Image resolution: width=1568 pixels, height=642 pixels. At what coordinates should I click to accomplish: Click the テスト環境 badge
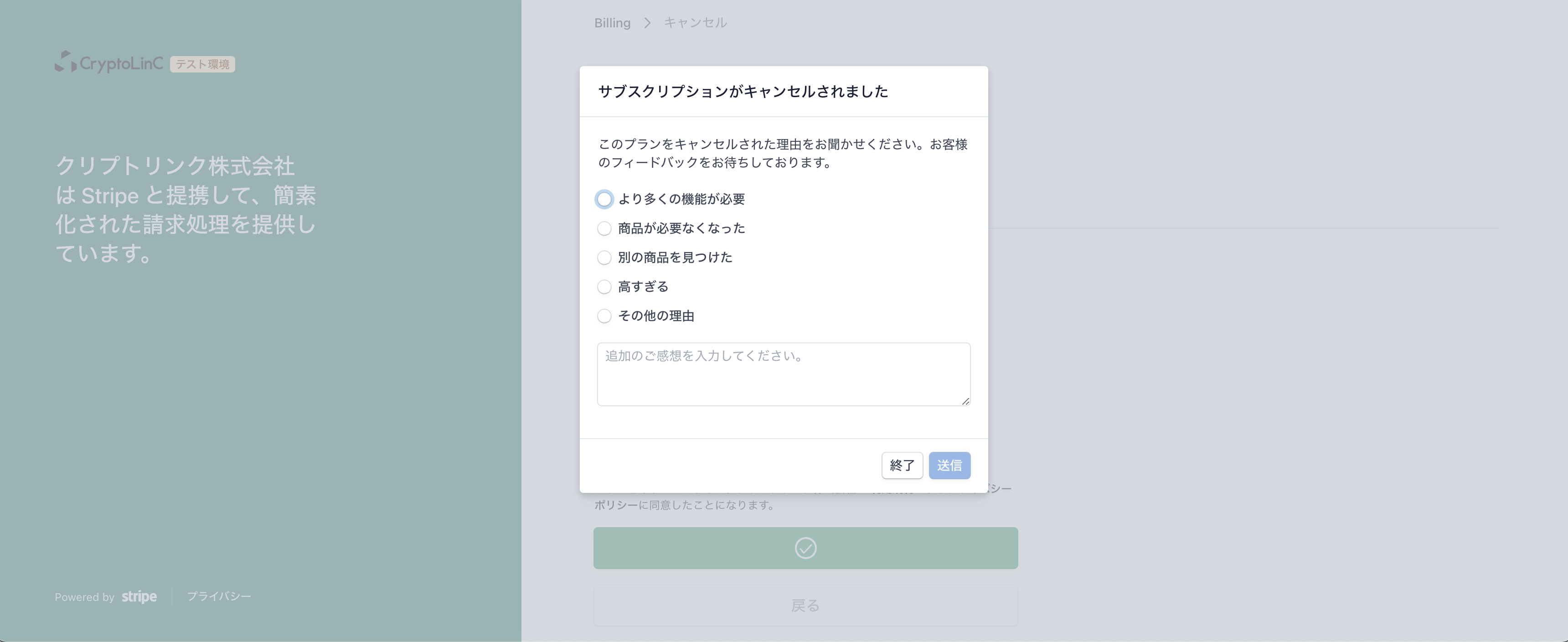pyautogui.click(x=203, y=64)
